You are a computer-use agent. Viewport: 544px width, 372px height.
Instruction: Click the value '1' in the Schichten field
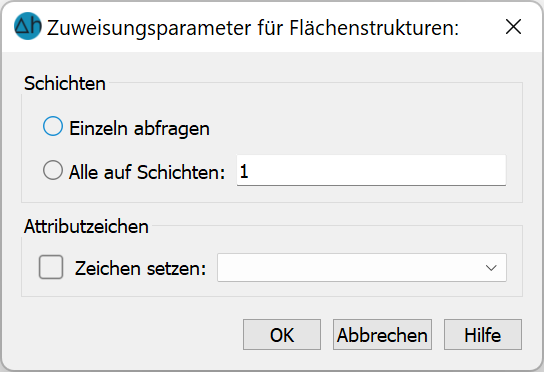(244, 171)
